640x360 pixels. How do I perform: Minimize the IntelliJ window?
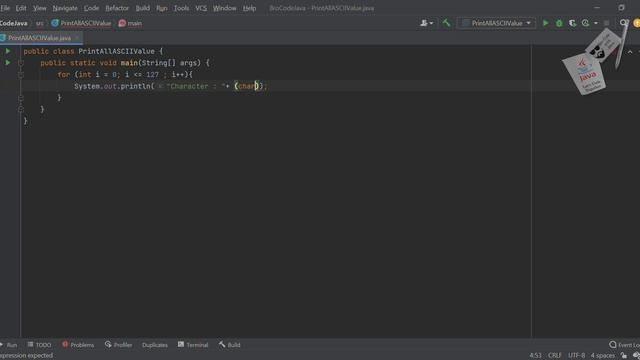[x=597, y=8]
